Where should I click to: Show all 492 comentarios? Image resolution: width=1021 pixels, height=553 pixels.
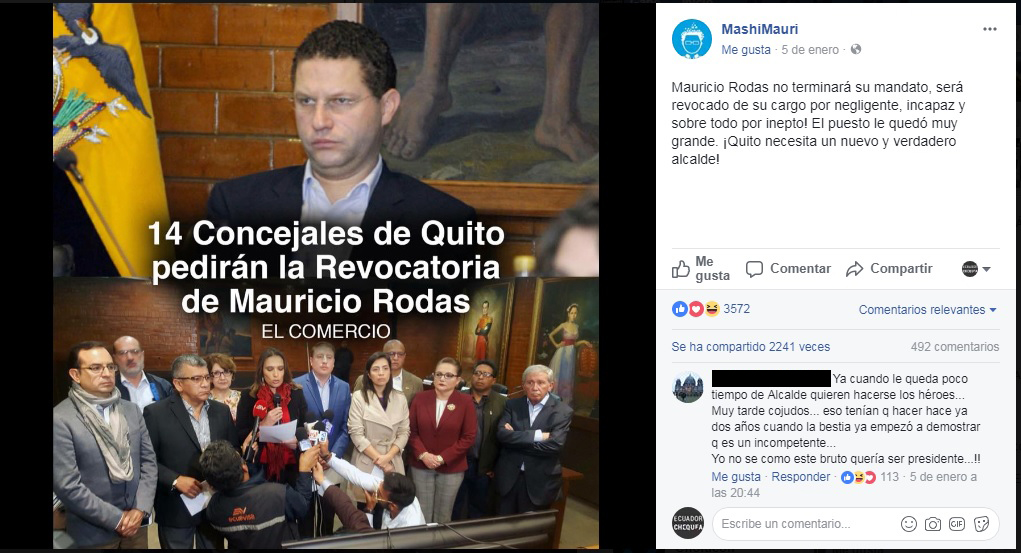(955, 347)
